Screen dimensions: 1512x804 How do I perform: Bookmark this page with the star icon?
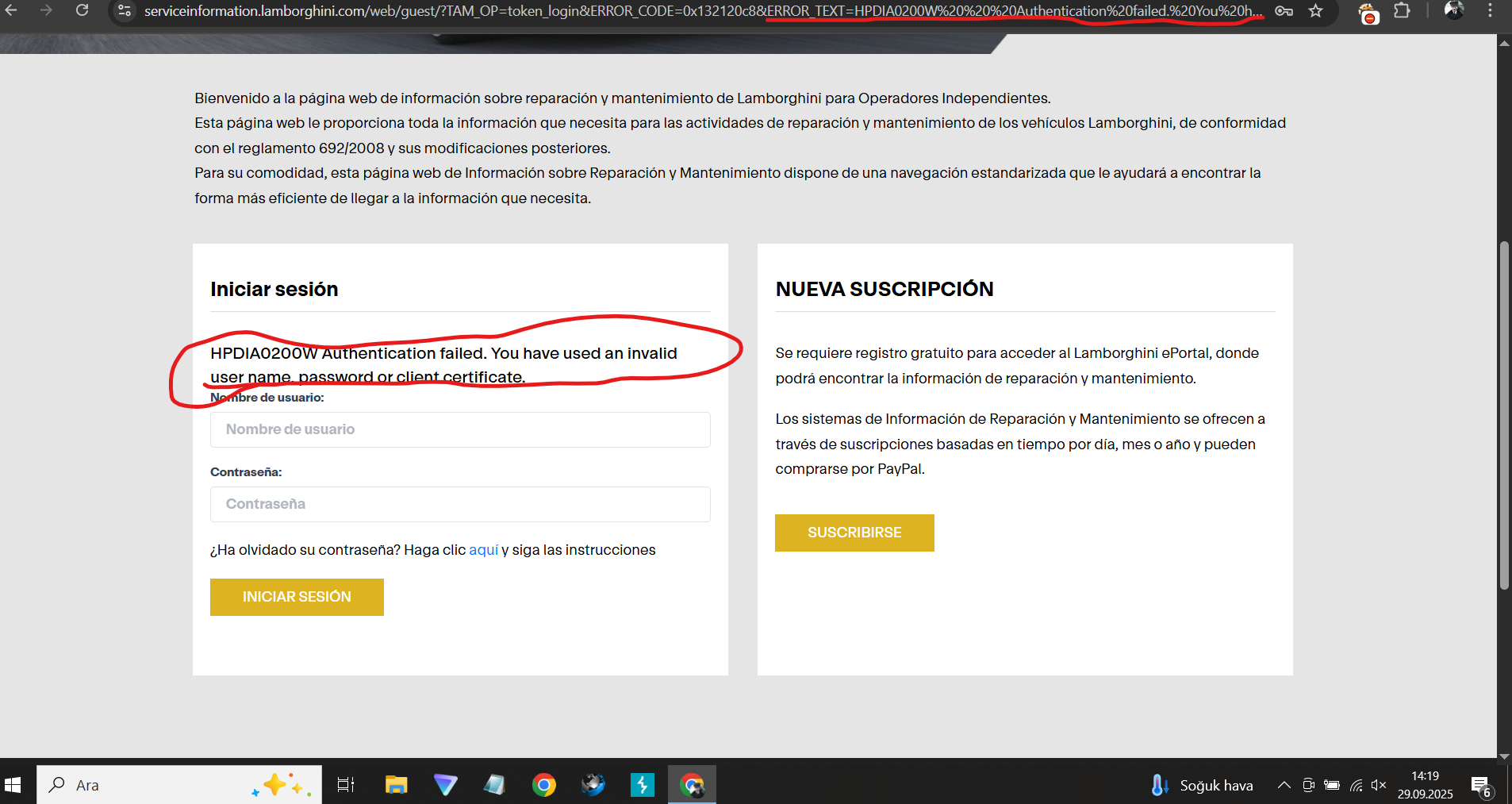point(1316,11)
